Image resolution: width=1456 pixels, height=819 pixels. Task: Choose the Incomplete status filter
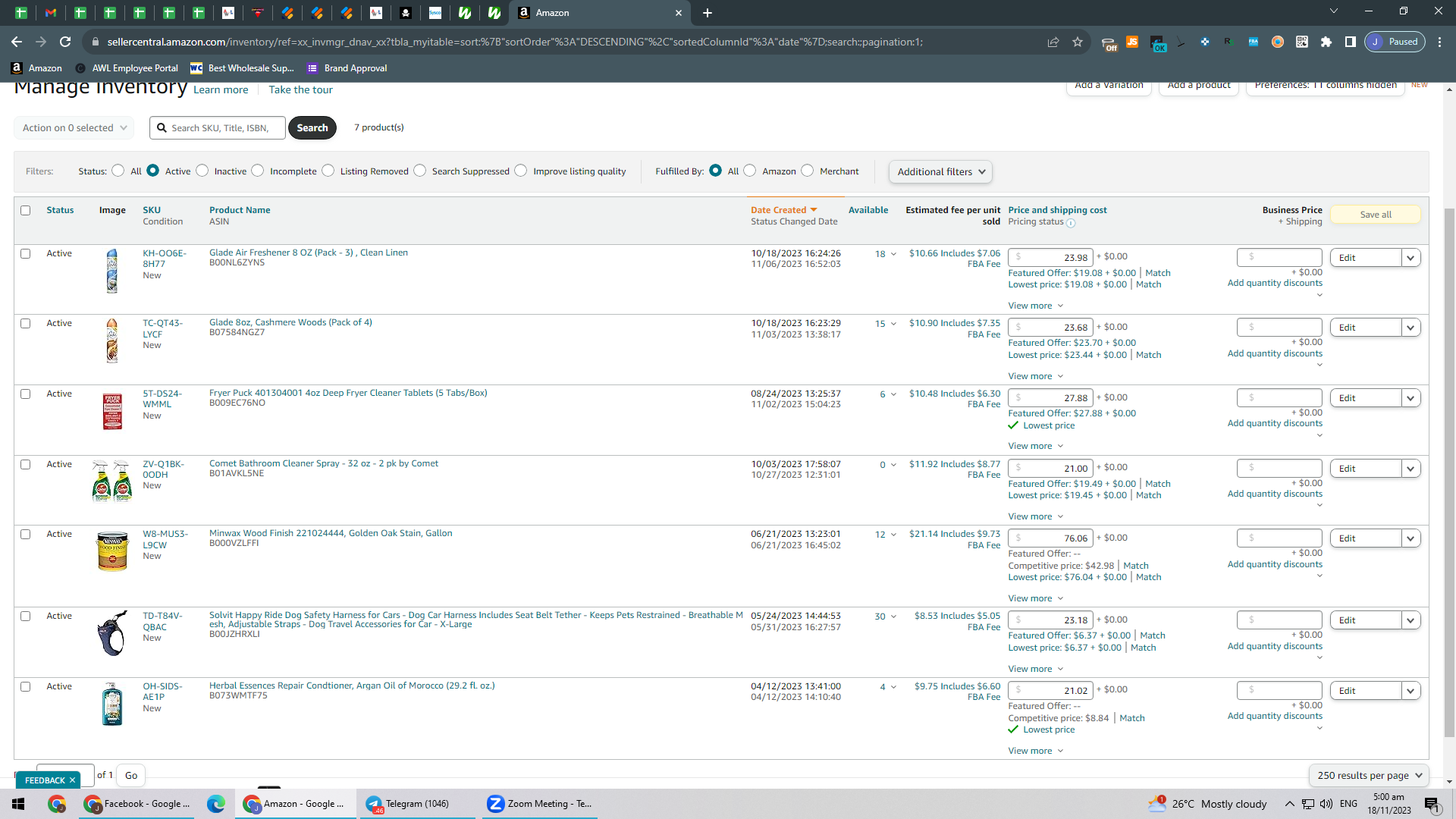coord(258,171)
